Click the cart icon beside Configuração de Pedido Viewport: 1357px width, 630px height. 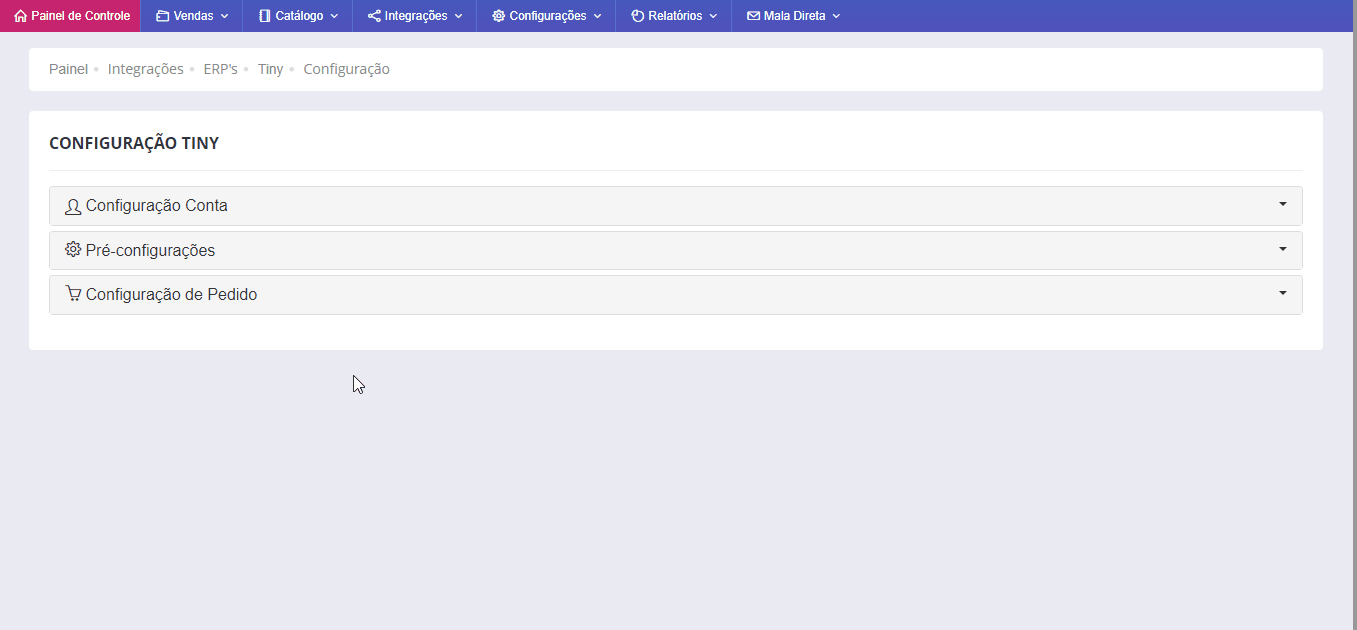tap(73, 294)
